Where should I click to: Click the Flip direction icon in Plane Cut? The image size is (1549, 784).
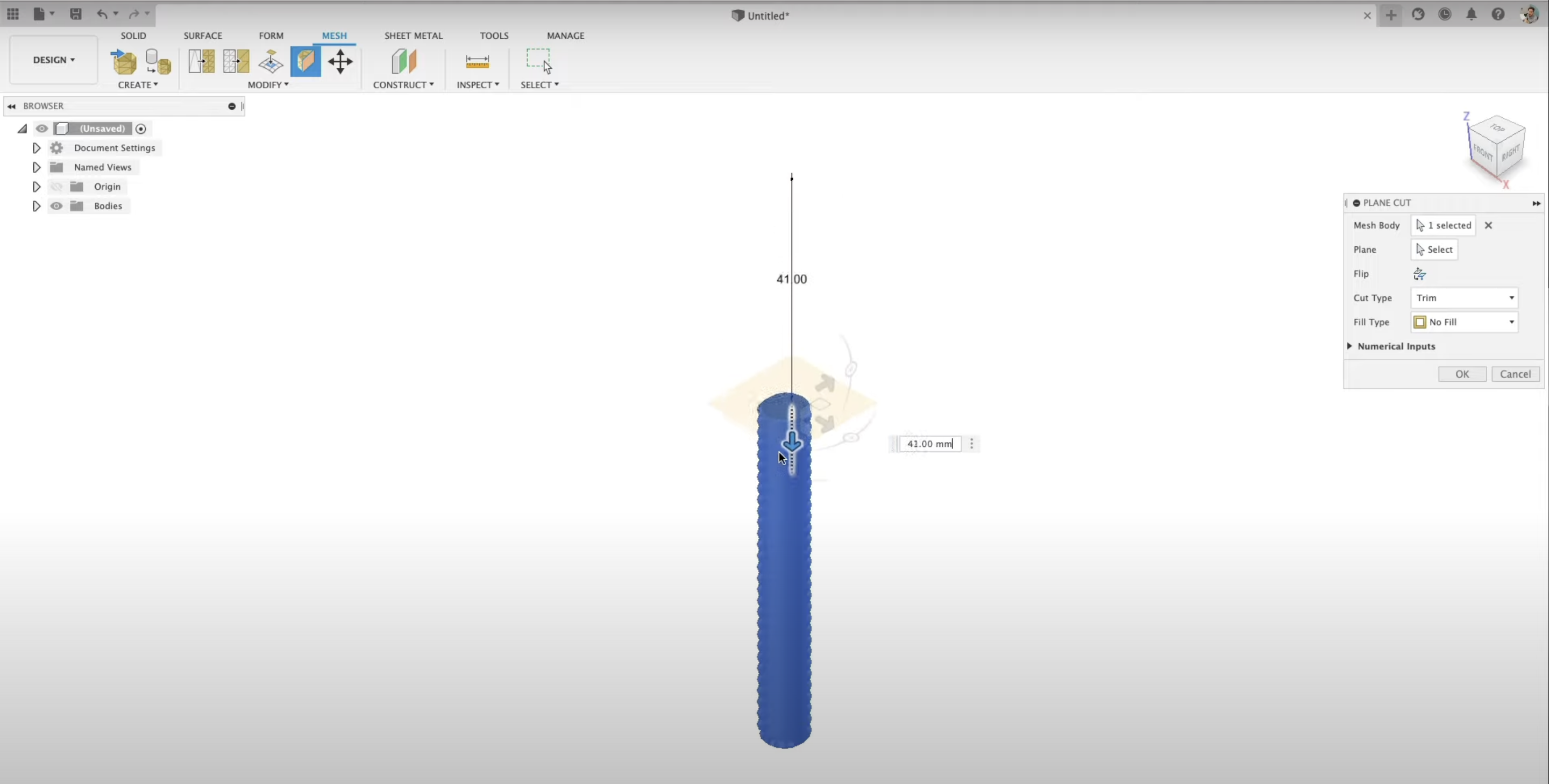coord(1419,274)
